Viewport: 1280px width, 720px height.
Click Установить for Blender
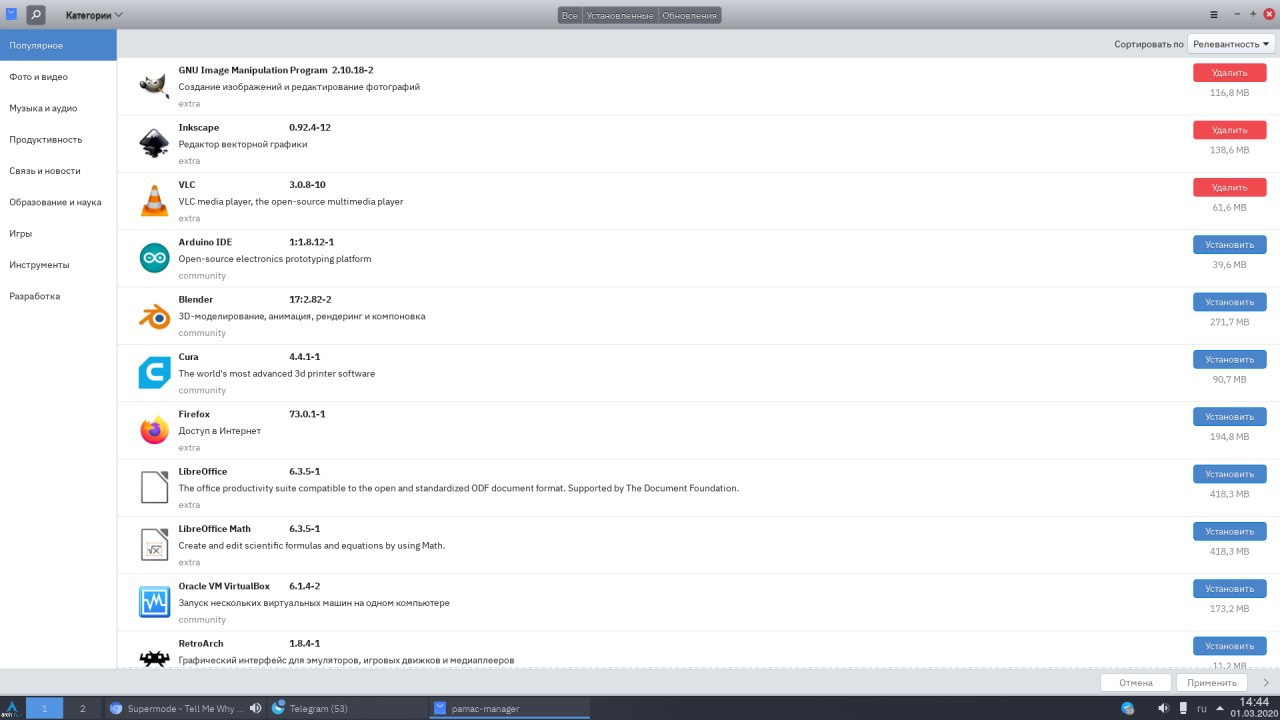point(1229,302)
